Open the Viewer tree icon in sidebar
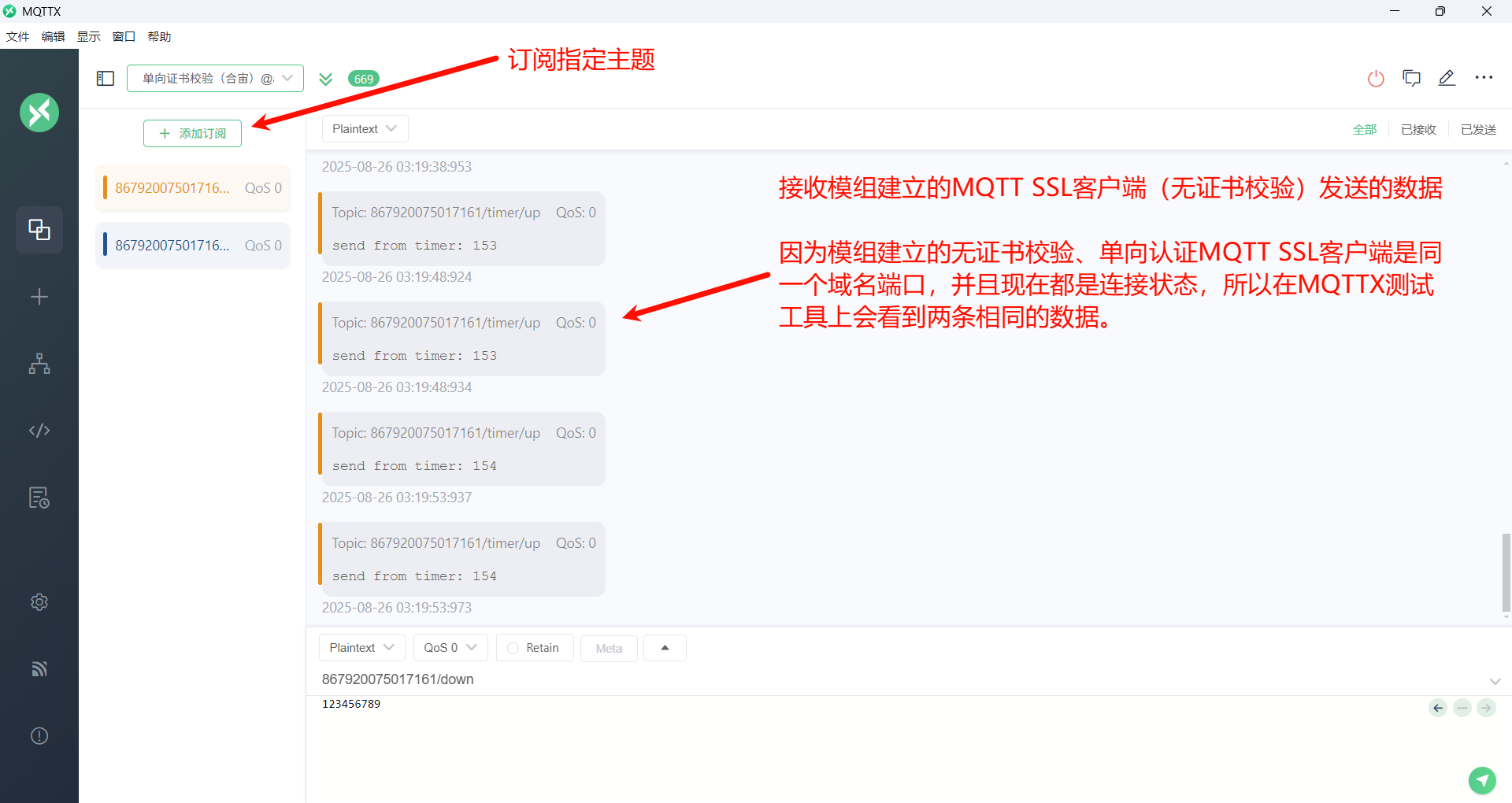Image resolution: width=1512 pixels, height=803 pixels. 39,364
